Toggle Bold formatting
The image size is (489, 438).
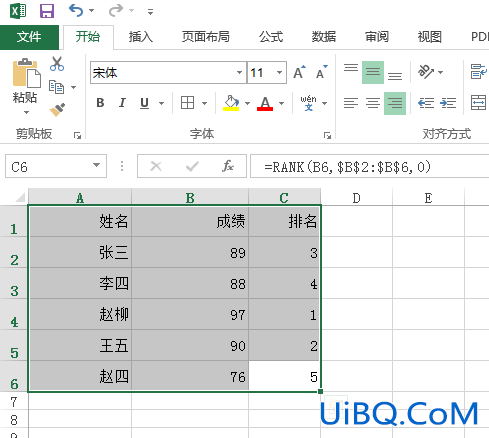click(x=100, y=103)
